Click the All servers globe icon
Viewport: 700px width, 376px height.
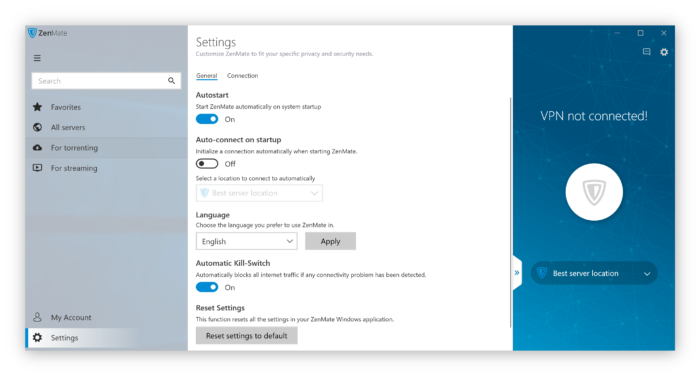(38, 127)
